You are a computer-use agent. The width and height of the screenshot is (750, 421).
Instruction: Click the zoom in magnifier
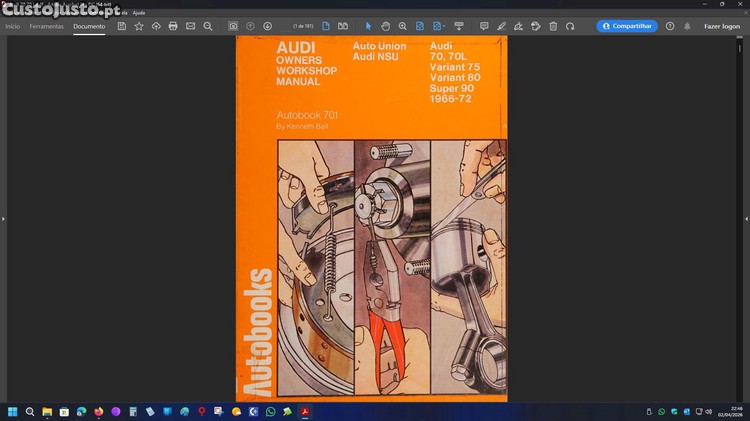402,26
